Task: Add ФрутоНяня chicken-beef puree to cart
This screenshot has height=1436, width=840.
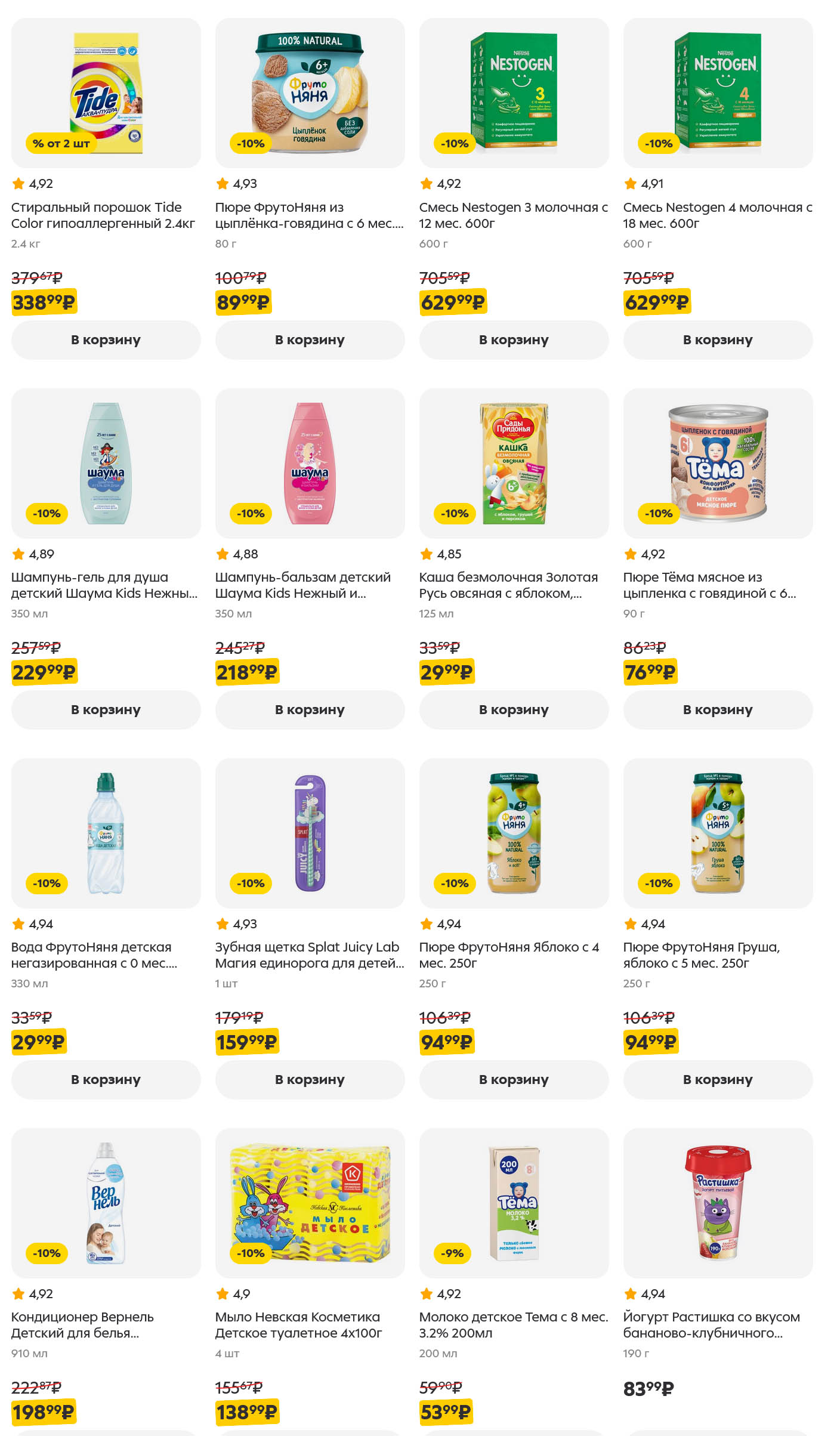Action: [310, 340]
